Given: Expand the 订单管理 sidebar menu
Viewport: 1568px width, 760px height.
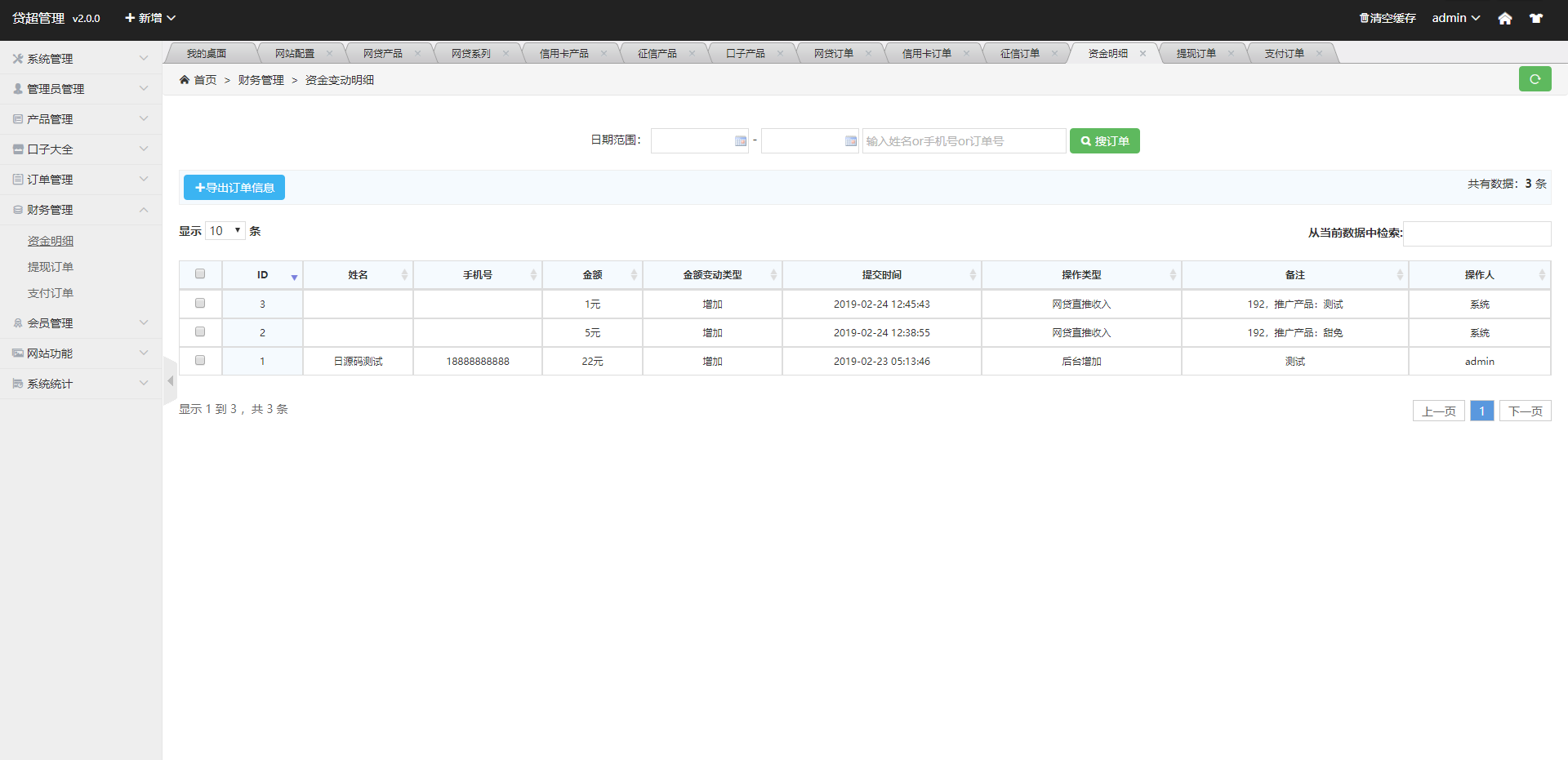Looking at the screenshot, I should tap(80, 180).
